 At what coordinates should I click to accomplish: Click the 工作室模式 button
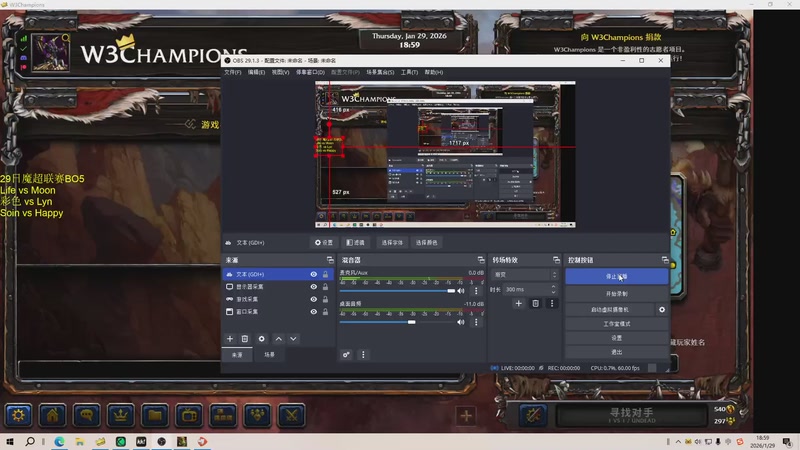(x=616, y=324)
